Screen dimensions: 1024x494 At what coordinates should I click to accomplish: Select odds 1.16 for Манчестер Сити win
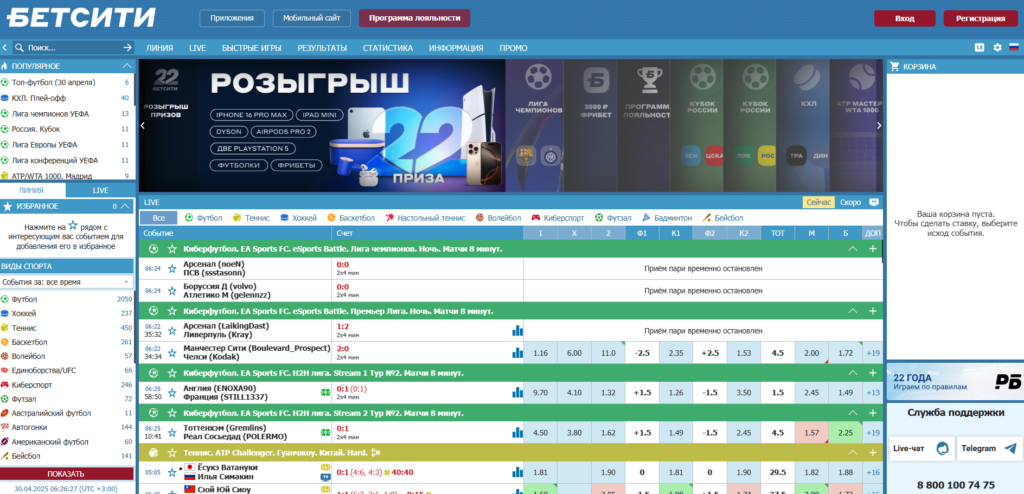(540, 353)
